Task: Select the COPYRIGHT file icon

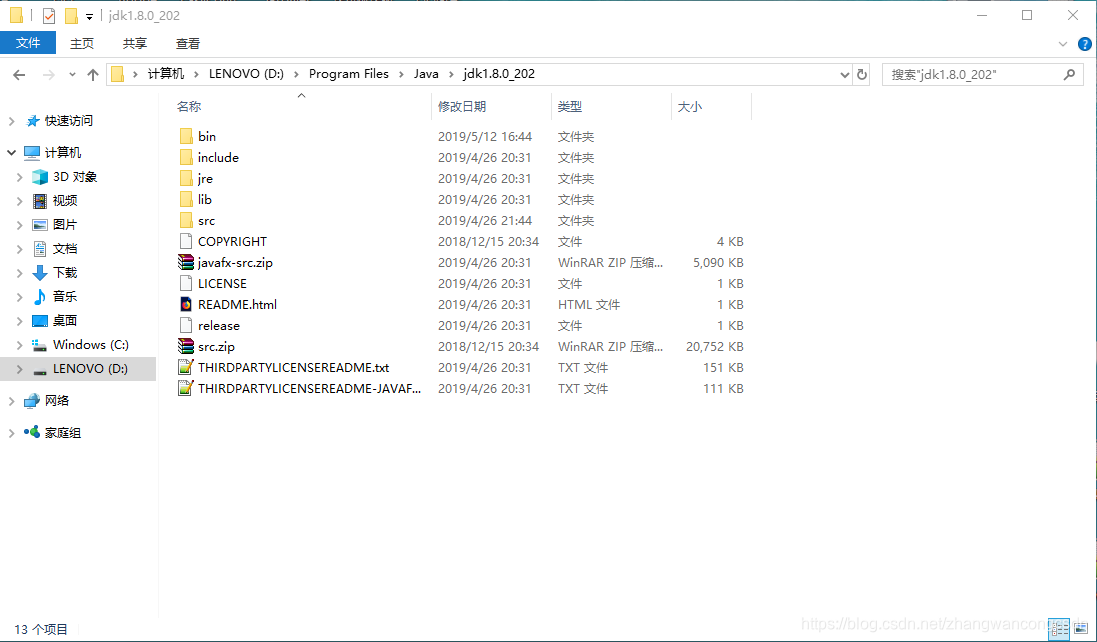Action: (186, 241)
